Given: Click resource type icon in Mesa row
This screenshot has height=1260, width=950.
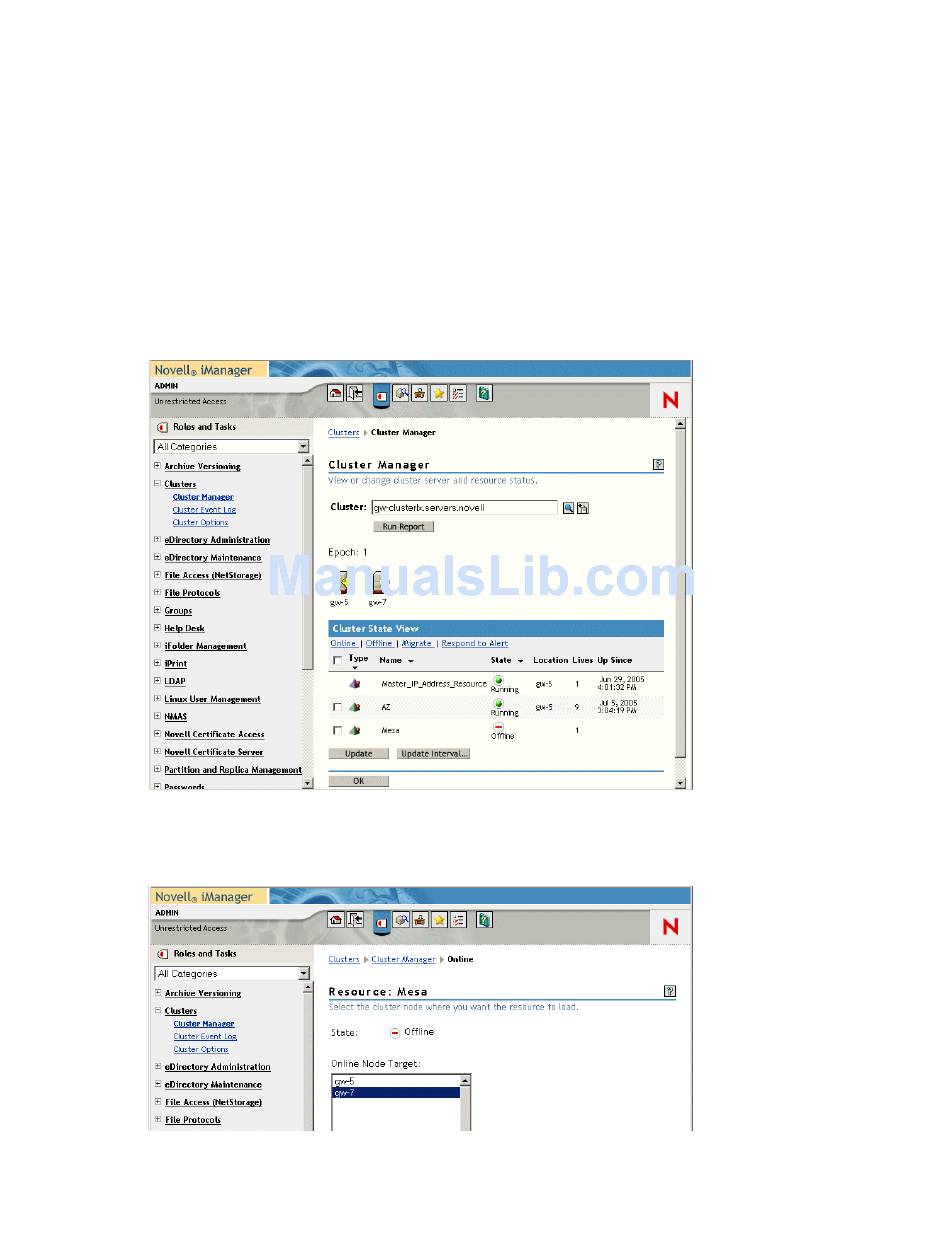Looking at the screenshot, I should coord(354,730).
